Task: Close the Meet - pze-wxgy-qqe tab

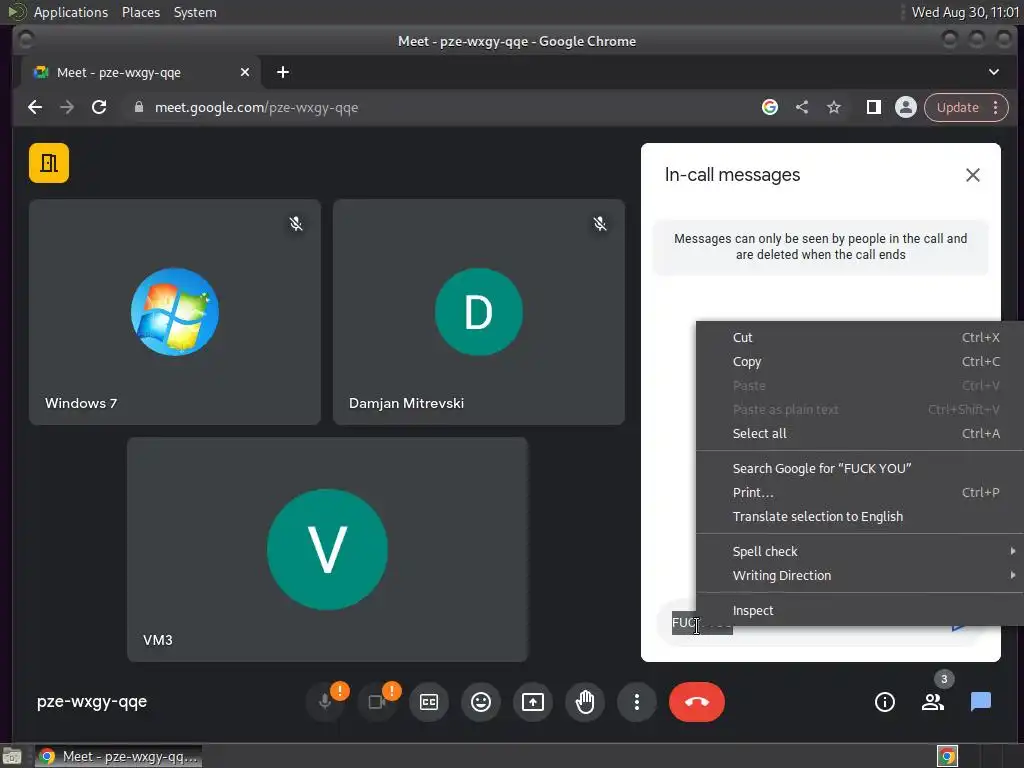Action: [x=245, y=72]
